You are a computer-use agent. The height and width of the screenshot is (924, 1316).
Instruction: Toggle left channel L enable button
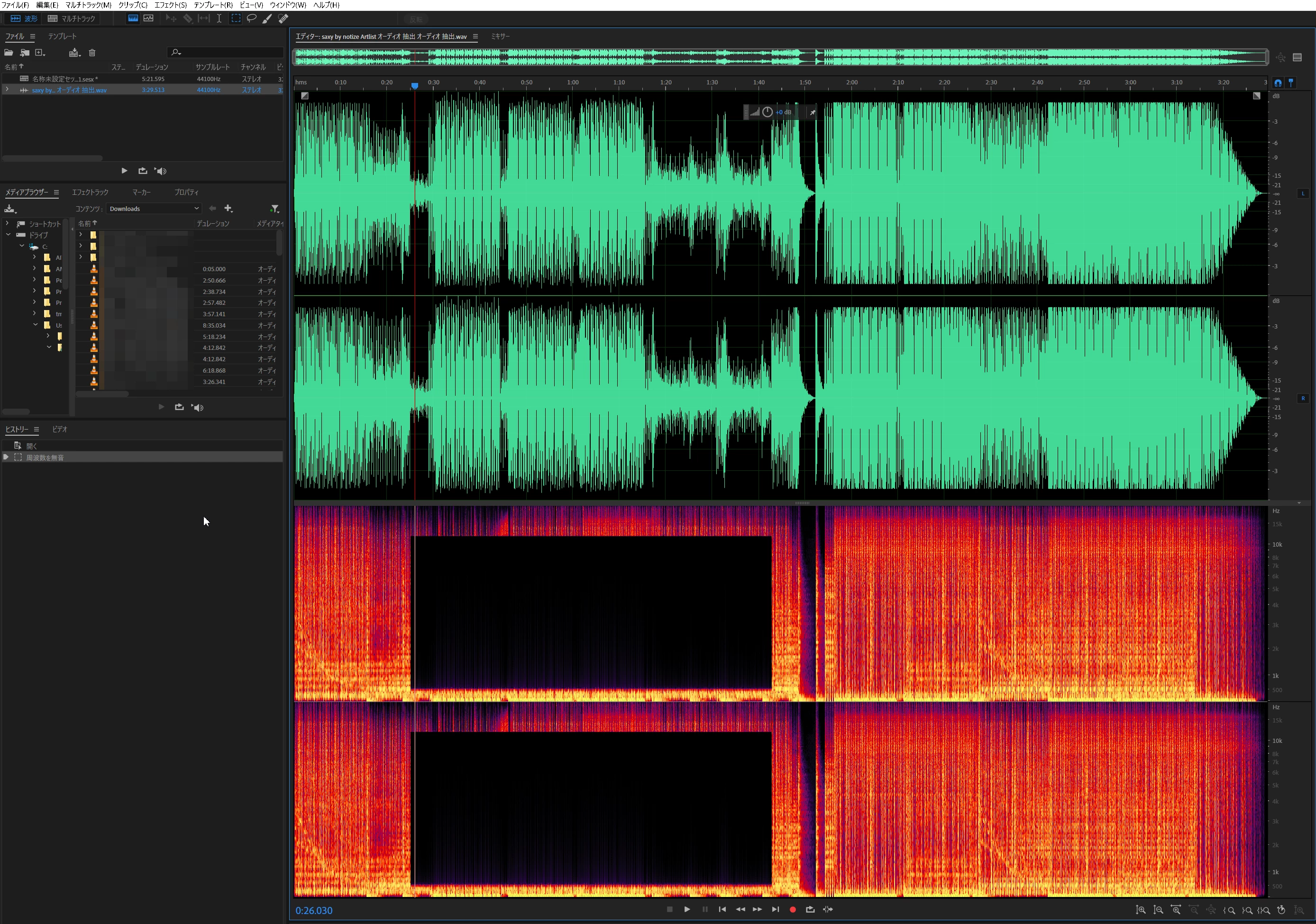1302,194
